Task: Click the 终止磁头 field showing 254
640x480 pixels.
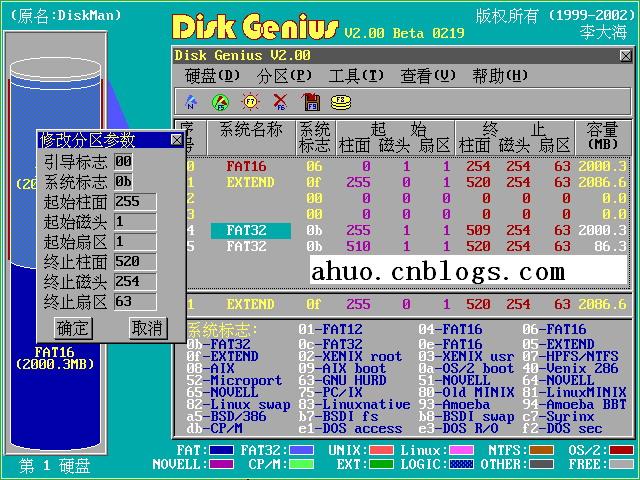Action: [x=135, y=282]
